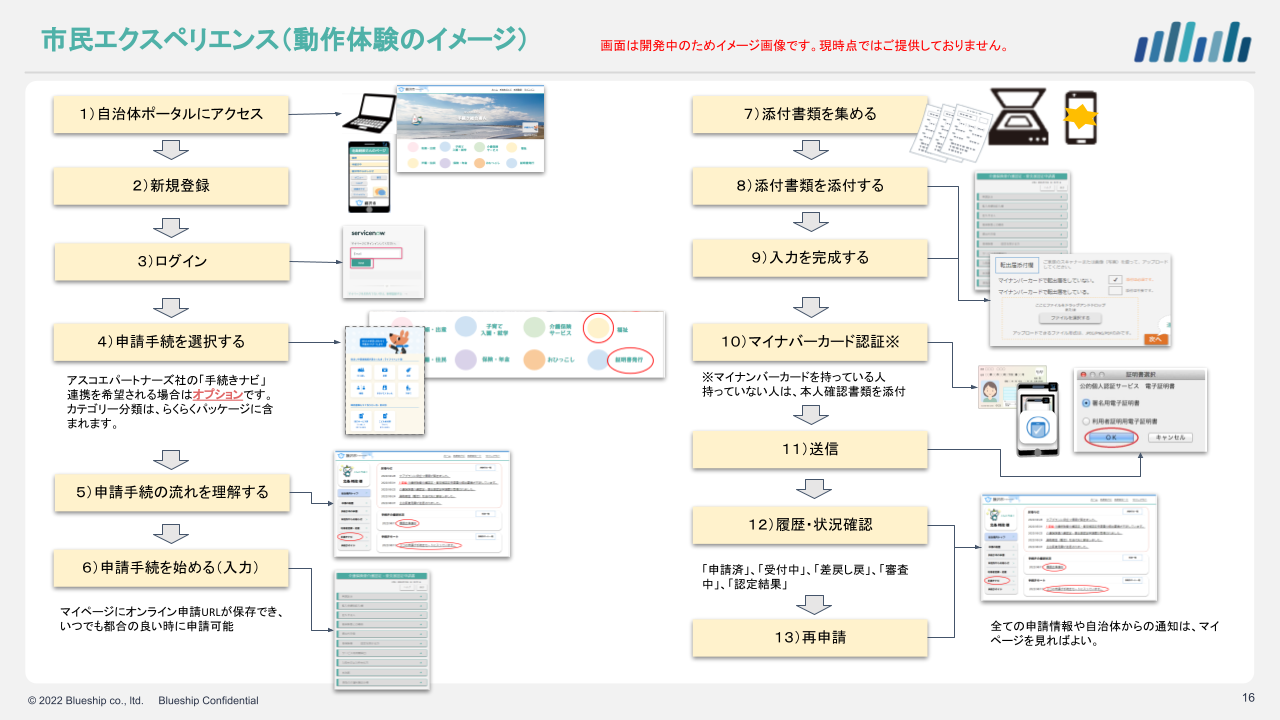The height and width of the screenshot is (720, 1280).
Task: Check マイナンバーカードで転出届をしている checkbox
Action: click(1114, 291)
